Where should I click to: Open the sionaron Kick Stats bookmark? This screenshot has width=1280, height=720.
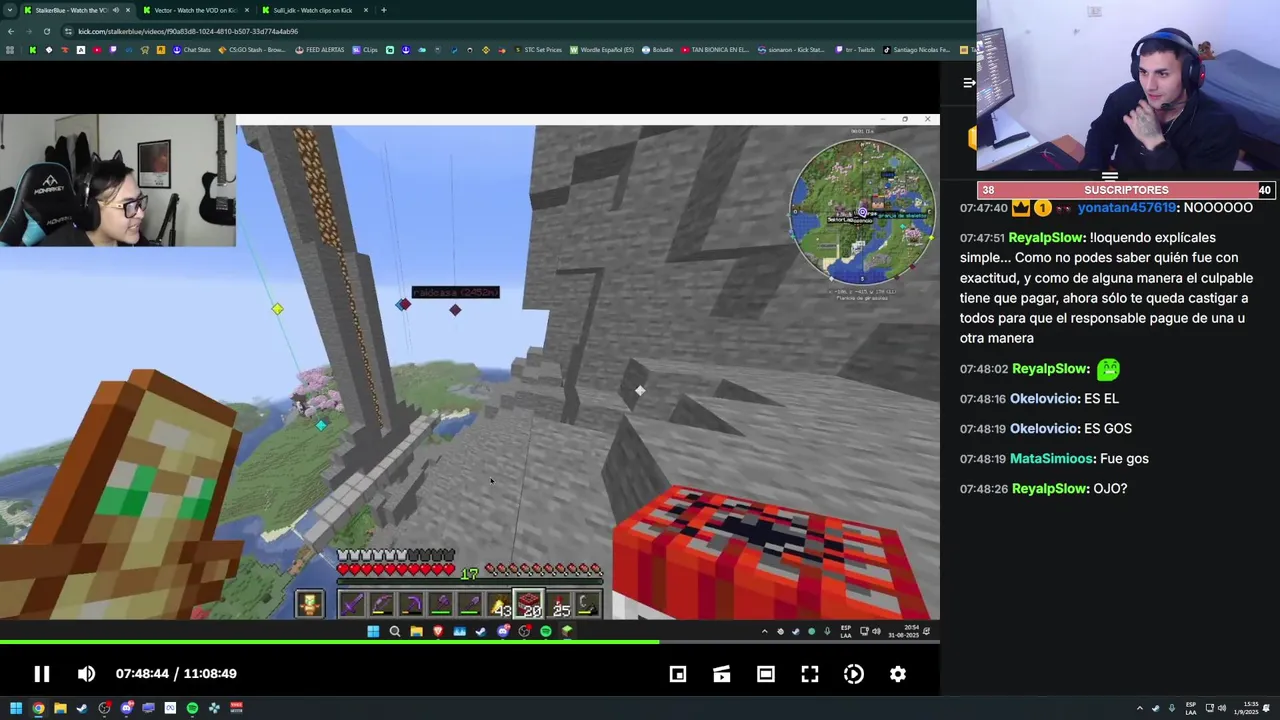click(x=791, y=50)
